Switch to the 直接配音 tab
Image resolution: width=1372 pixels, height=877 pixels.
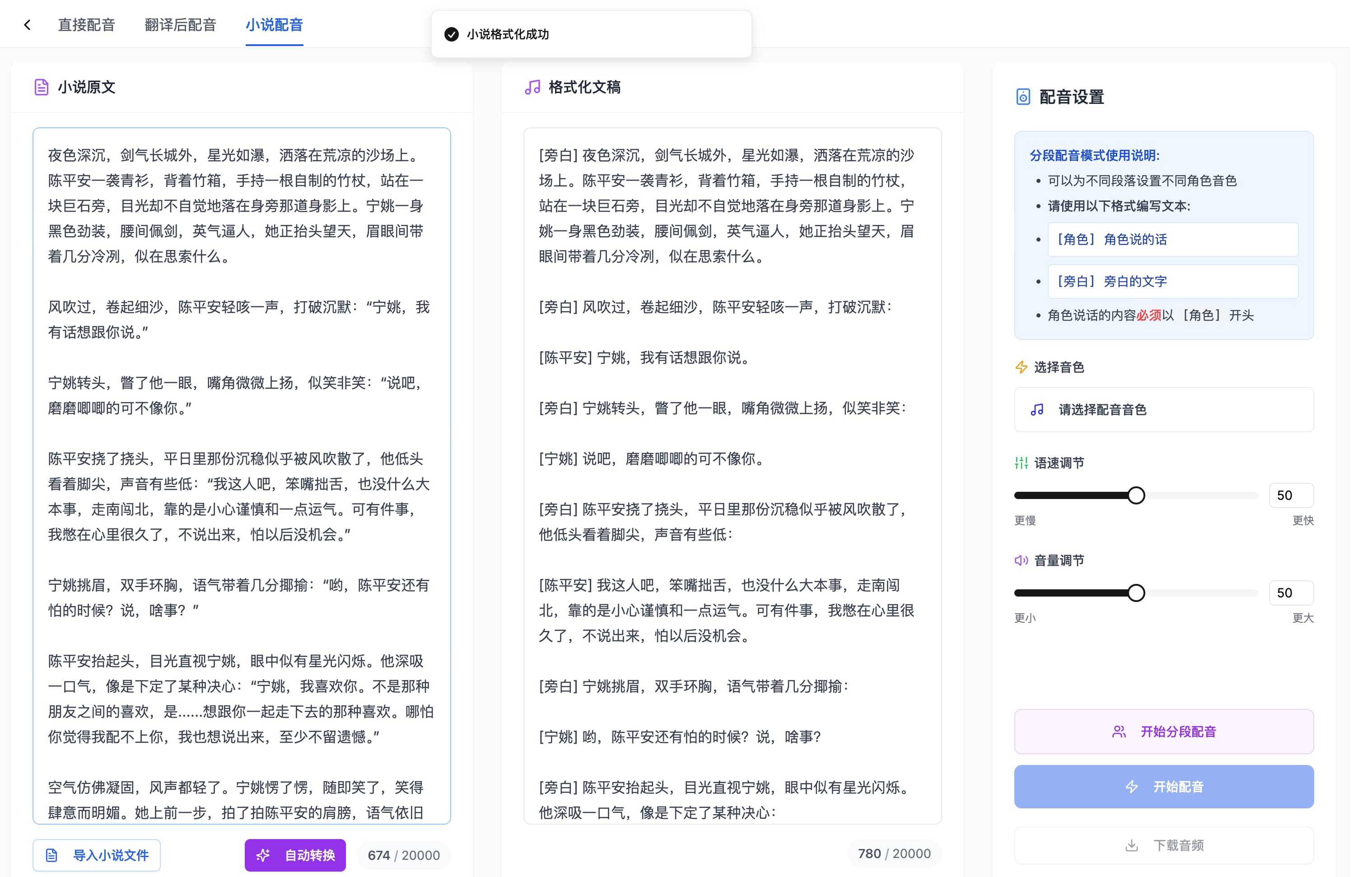click(x=87, y=24)
